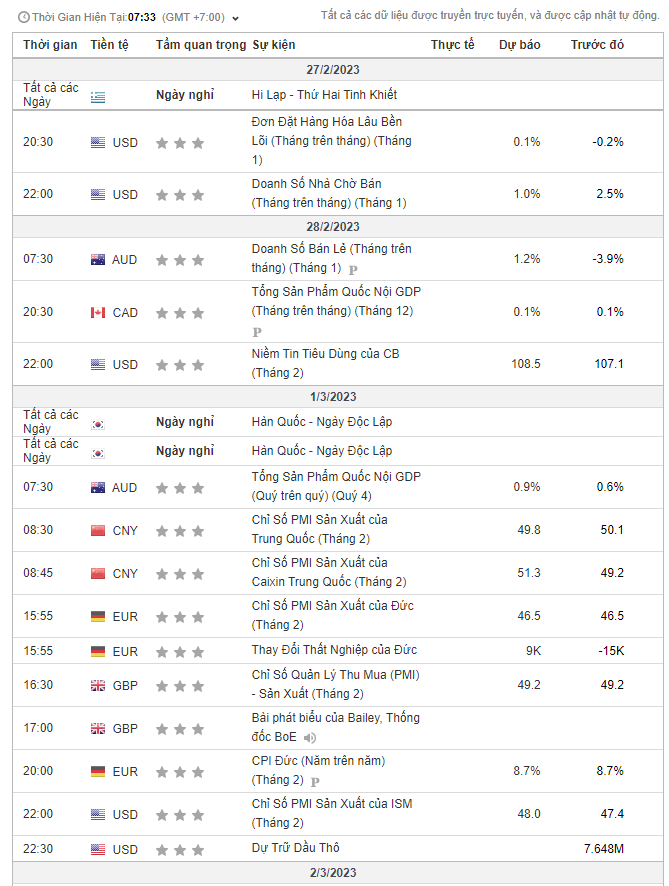
Task: Open Niềm Tin Tiêu Dùng của CB event
Action: [x=325, y=363]
